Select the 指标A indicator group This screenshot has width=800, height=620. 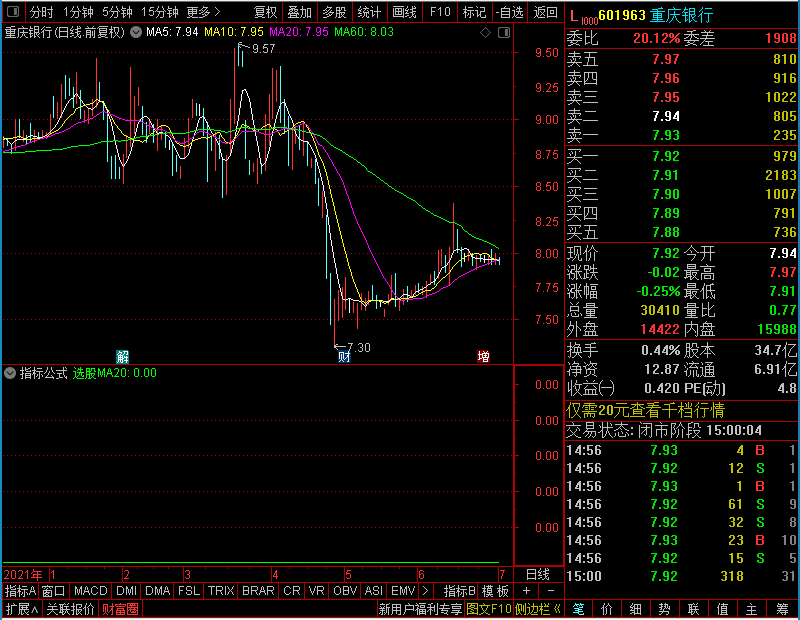pos(20,591)
